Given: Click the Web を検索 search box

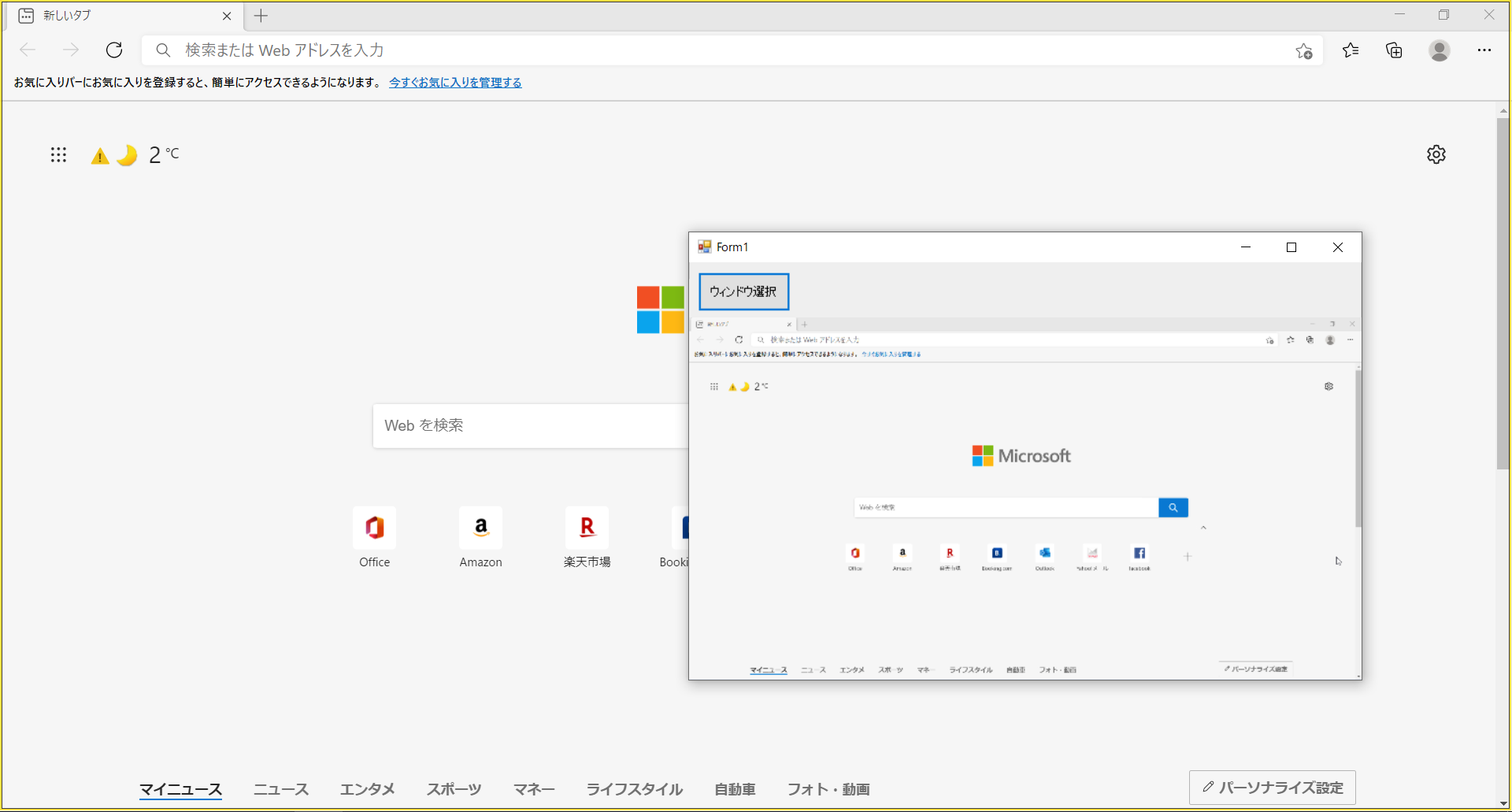Looking at the screenshot, I should click(530, 426).
